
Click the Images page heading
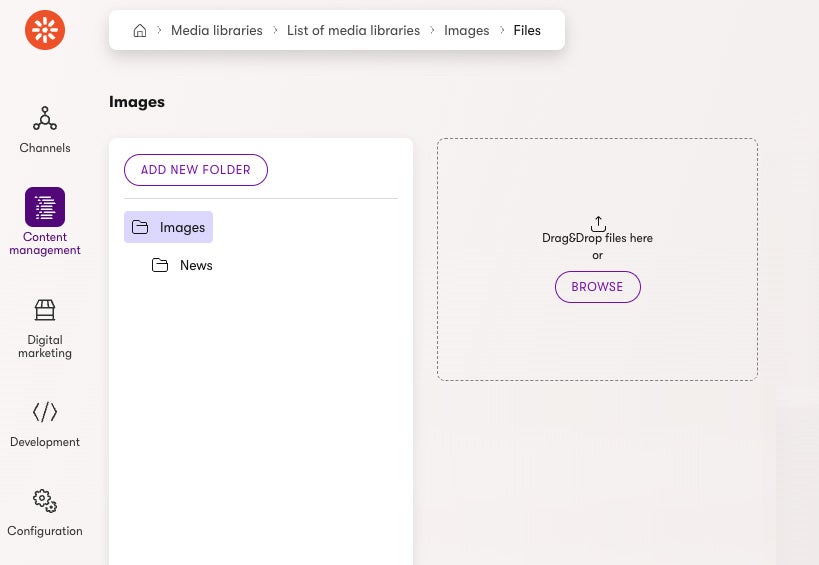(x=137, y=102)
